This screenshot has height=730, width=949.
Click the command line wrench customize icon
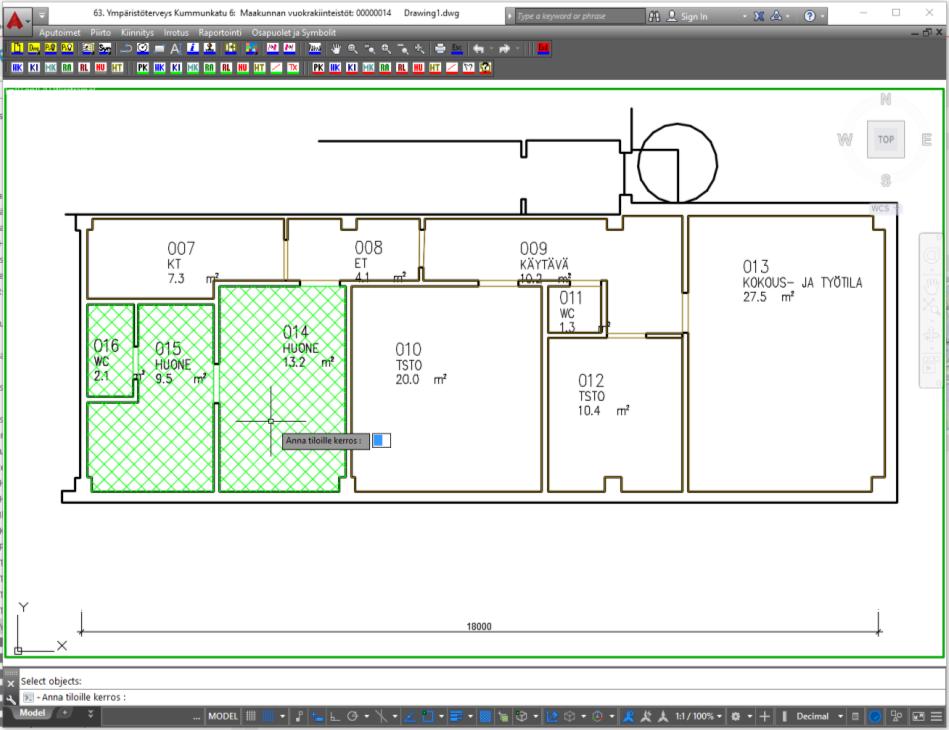10,699
